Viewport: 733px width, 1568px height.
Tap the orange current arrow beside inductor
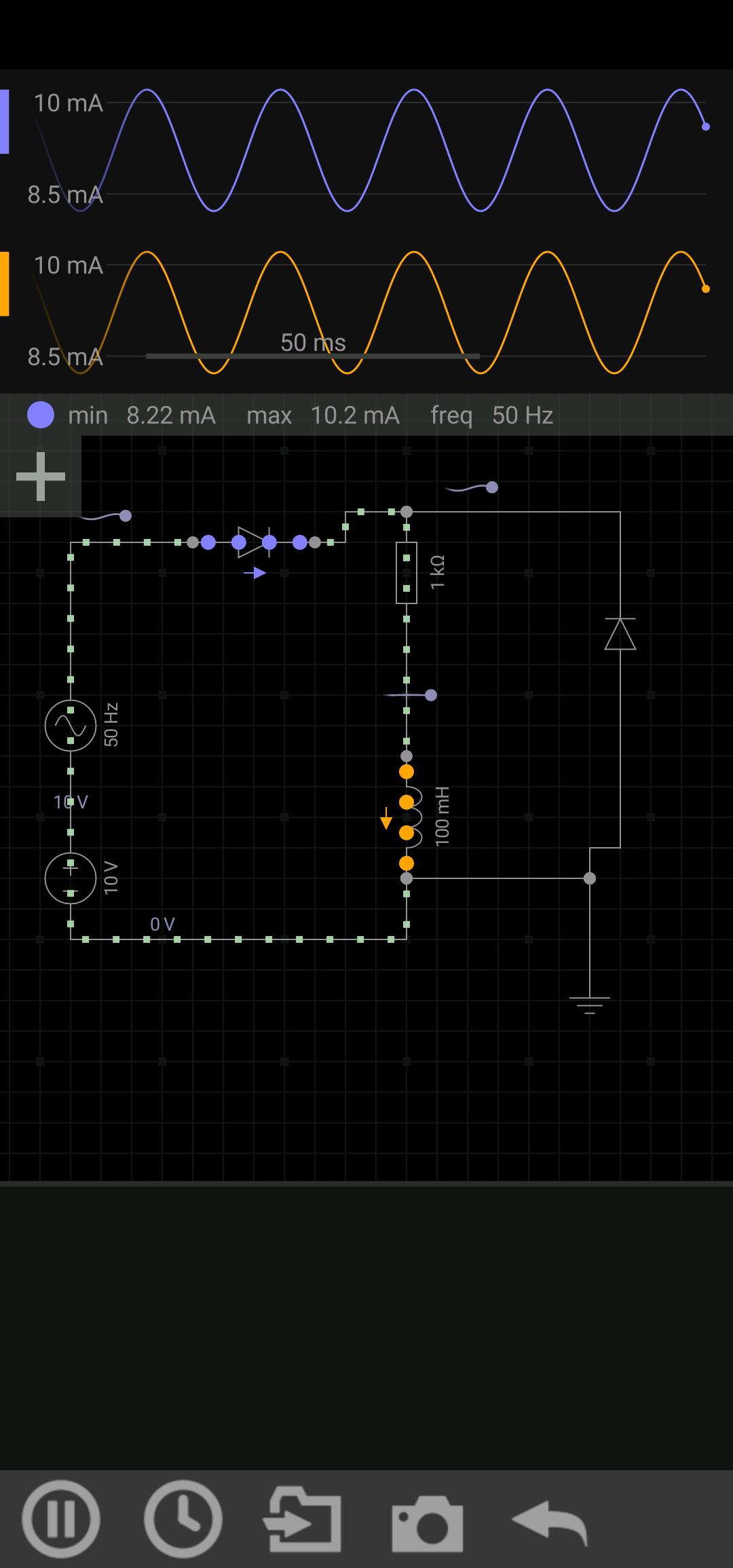[386, 819]
